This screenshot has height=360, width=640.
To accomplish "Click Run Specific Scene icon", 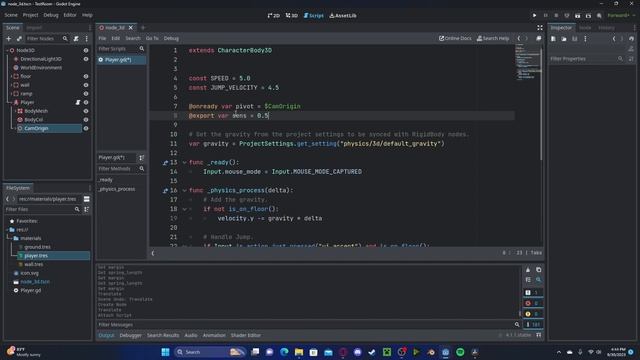I will point(588,16).
